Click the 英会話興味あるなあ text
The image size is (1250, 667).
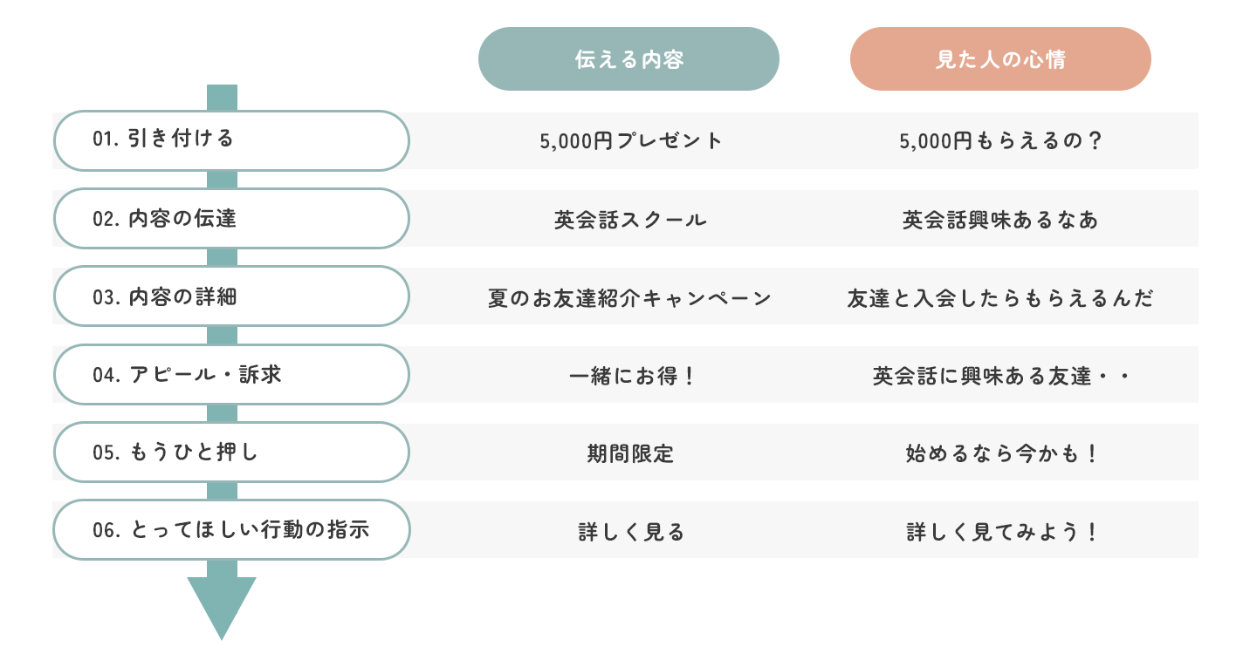coord(1000,219)
